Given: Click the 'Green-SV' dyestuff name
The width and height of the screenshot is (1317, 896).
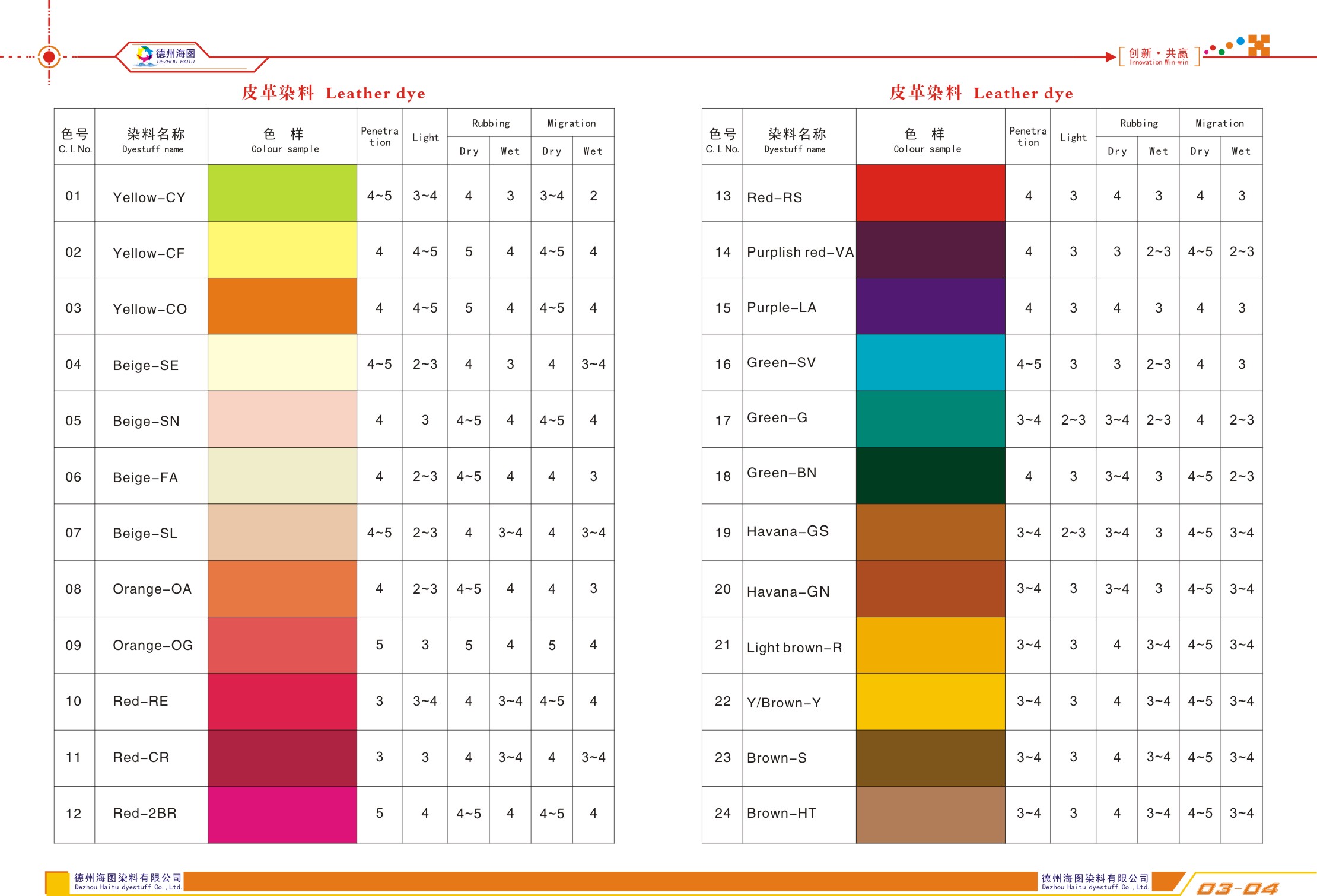Looking at the screenshot, I should (781, 362).
